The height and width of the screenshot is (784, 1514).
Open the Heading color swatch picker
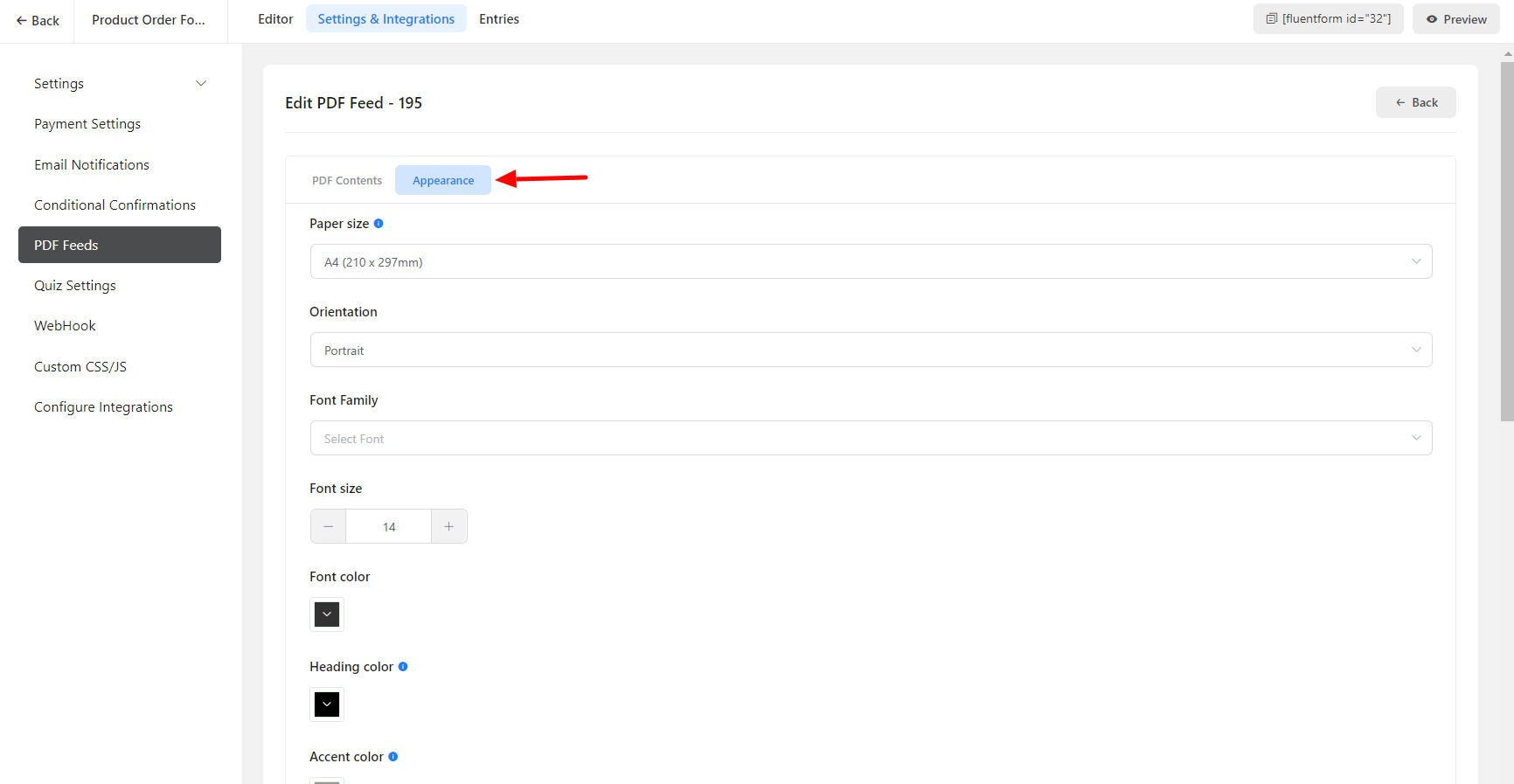point(327,704)
